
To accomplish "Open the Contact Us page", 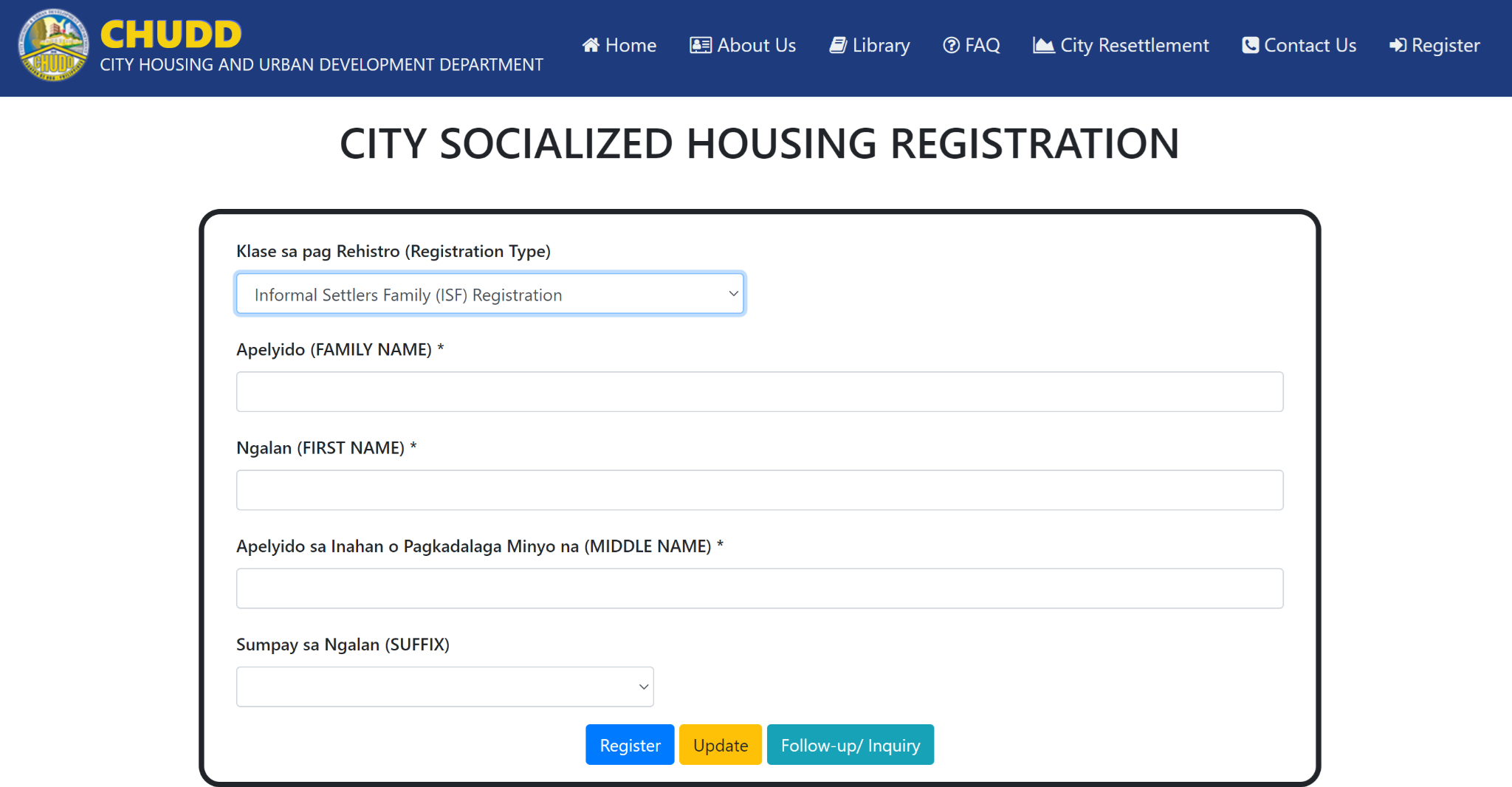I will pyautogui.click(x=1299, y=45).
